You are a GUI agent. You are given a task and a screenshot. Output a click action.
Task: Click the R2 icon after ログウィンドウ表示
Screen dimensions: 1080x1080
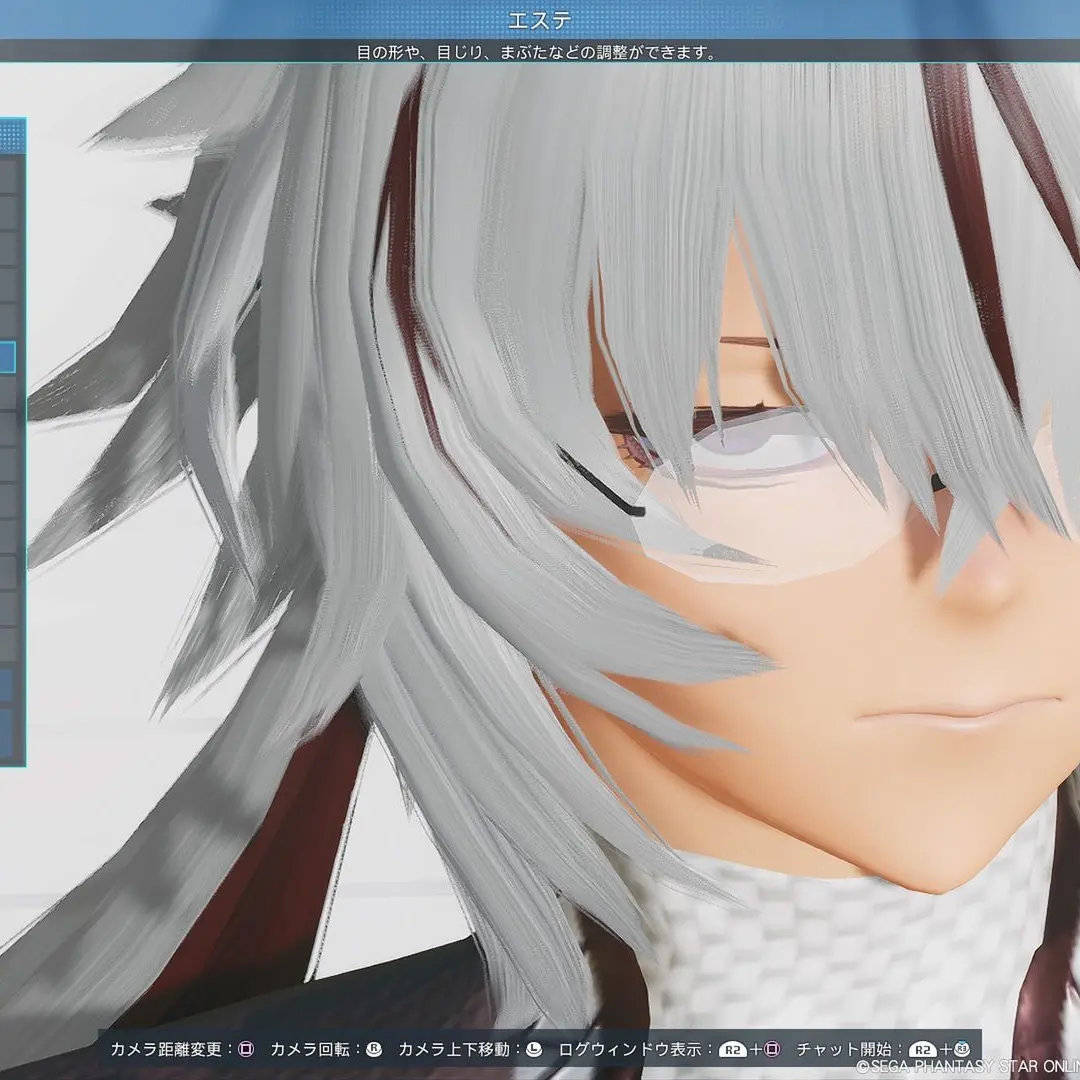coord(733,1050)
